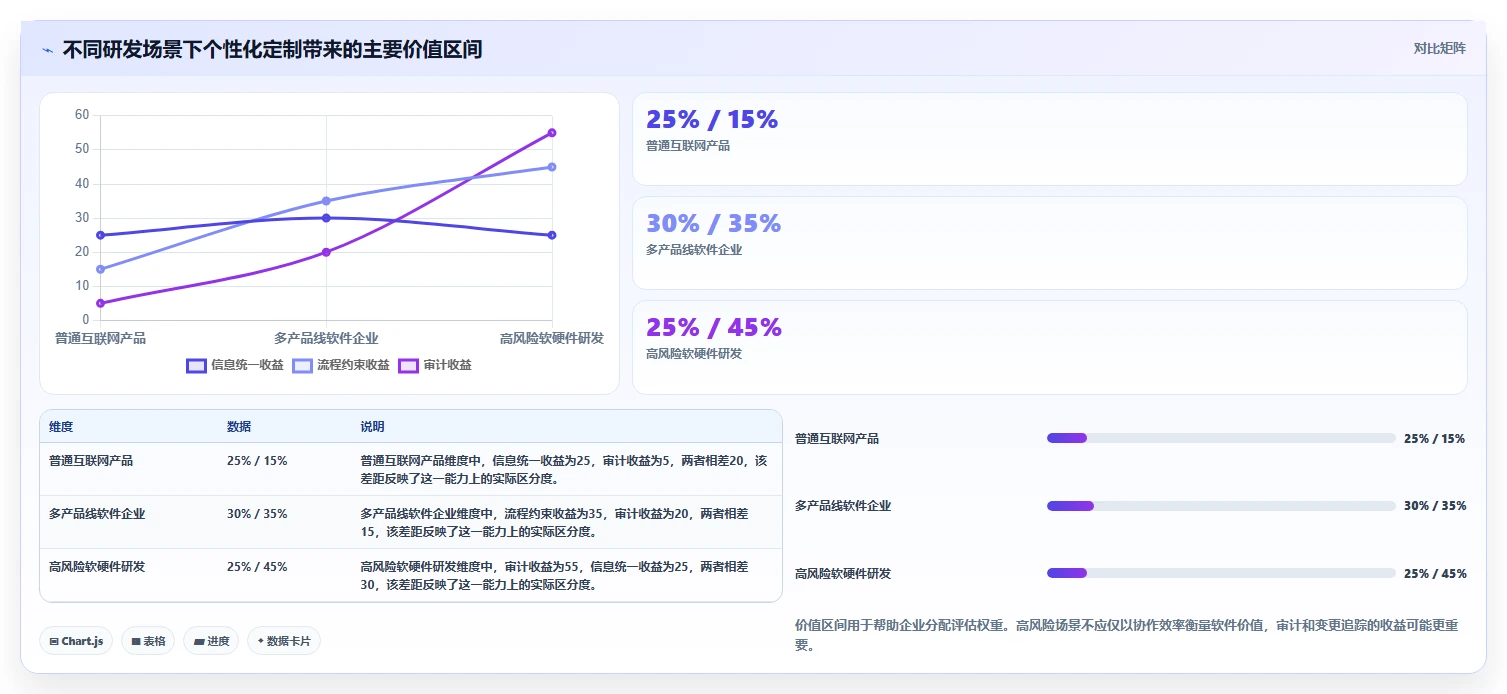Click the 说明 column header

(x=372, y=427)
